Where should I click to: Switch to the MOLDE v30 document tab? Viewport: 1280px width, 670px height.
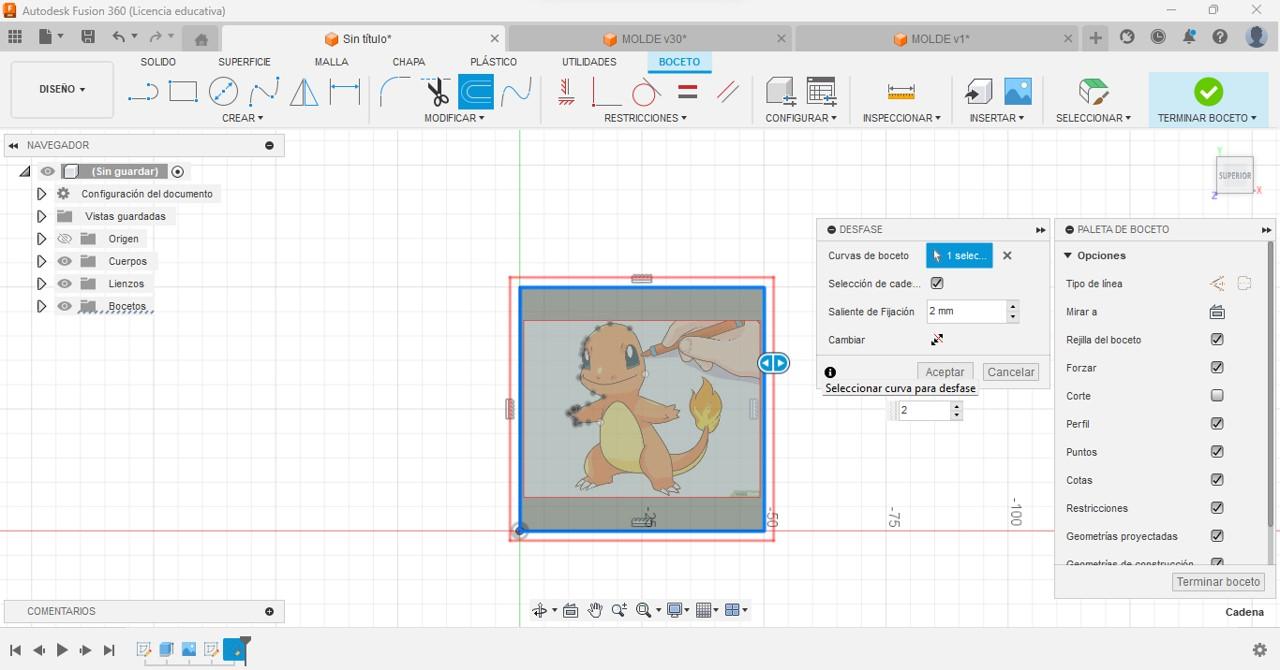(x=652, y=39)
